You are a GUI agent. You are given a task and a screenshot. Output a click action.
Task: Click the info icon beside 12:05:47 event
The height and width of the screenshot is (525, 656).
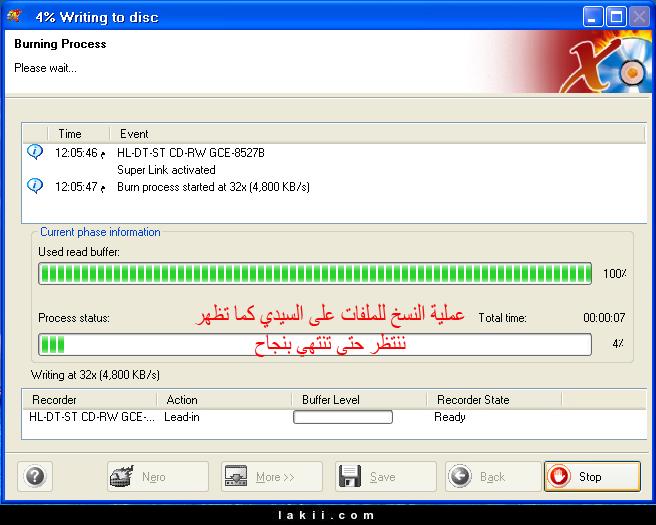click(35, 185)
